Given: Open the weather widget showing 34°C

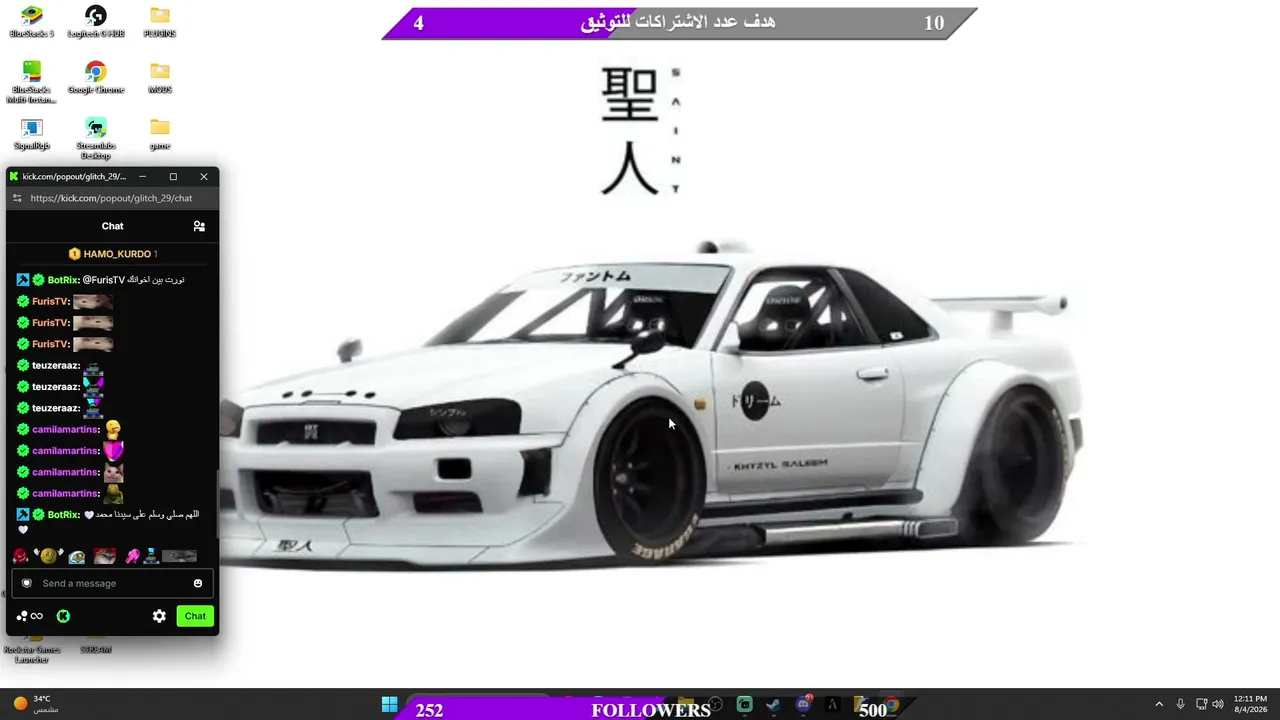Looking at the screenshot, I should [x=35, y=704].
